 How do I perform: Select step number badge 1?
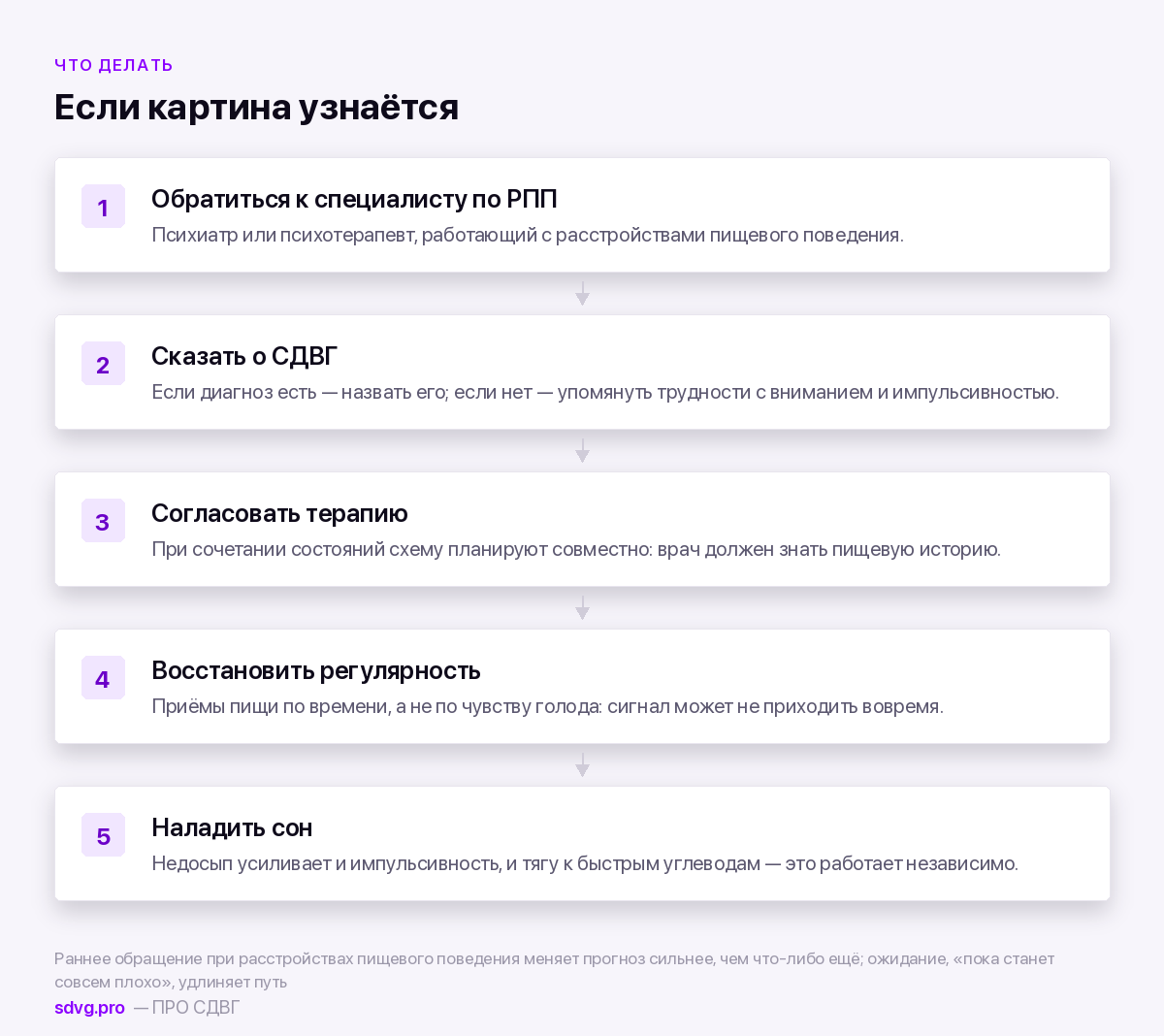click(103, 207)
